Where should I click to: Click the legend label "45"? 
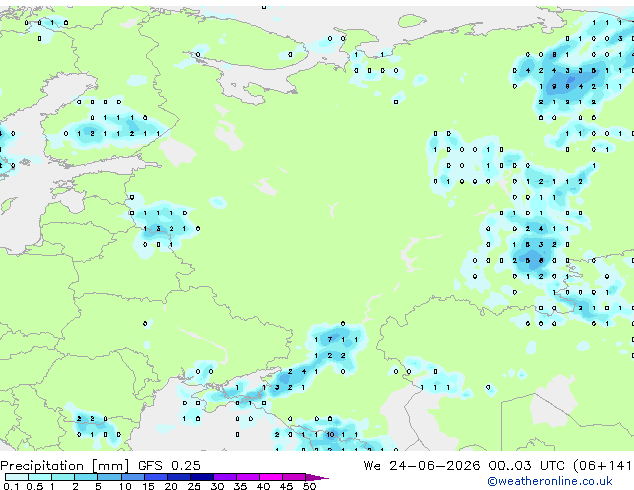[x=286, y=486]
